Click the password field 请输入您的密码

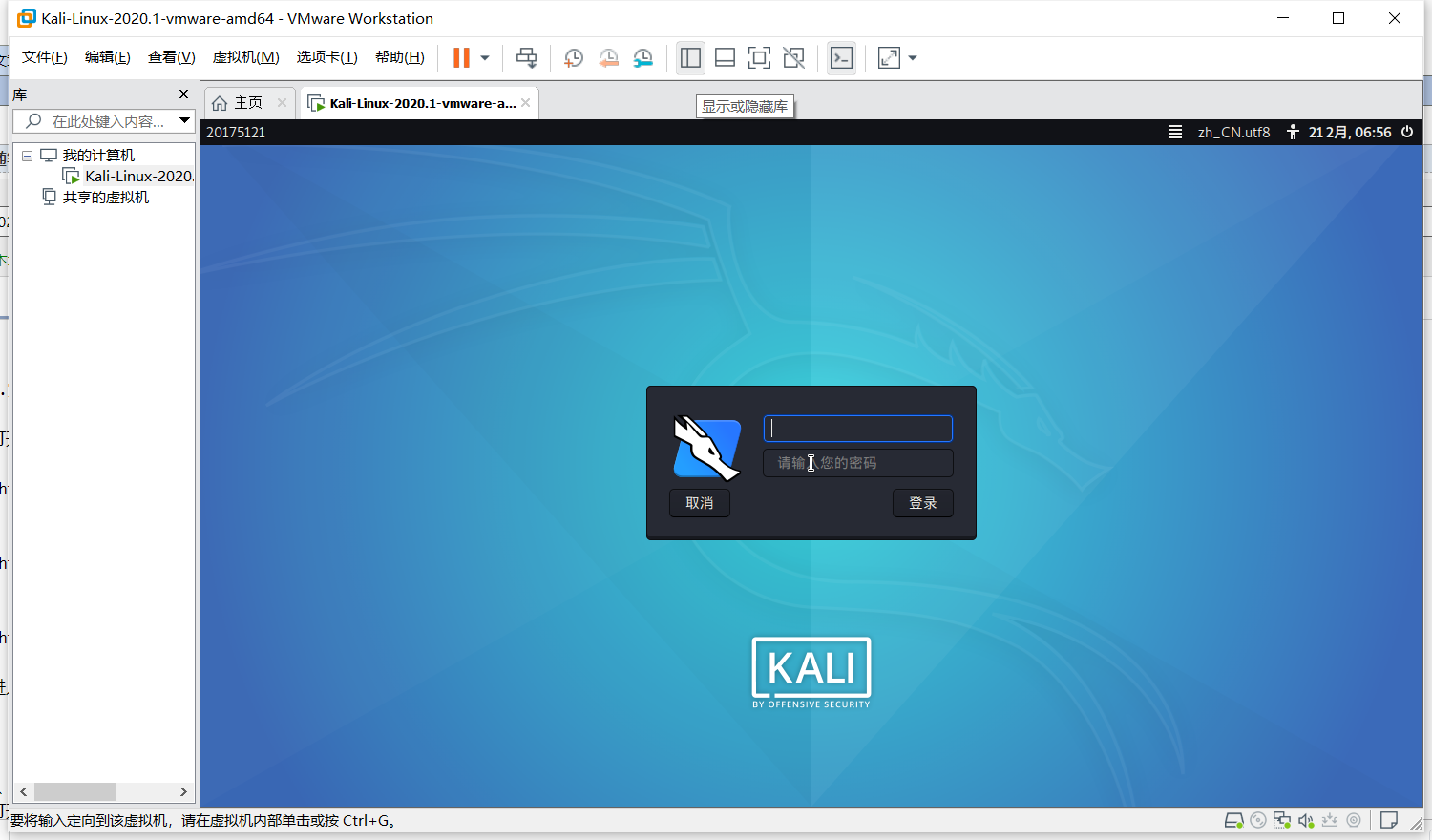(x=857, y=463)
